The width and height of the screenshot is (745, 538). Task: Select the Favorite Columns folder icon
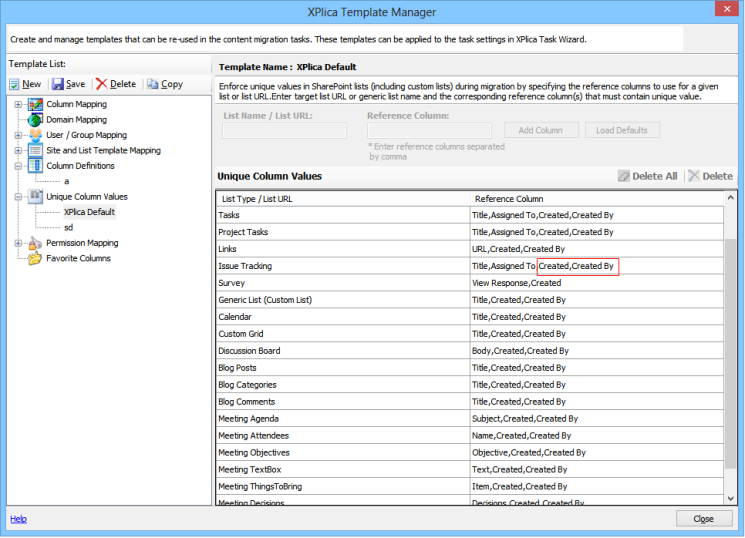[x=35, y=258]
